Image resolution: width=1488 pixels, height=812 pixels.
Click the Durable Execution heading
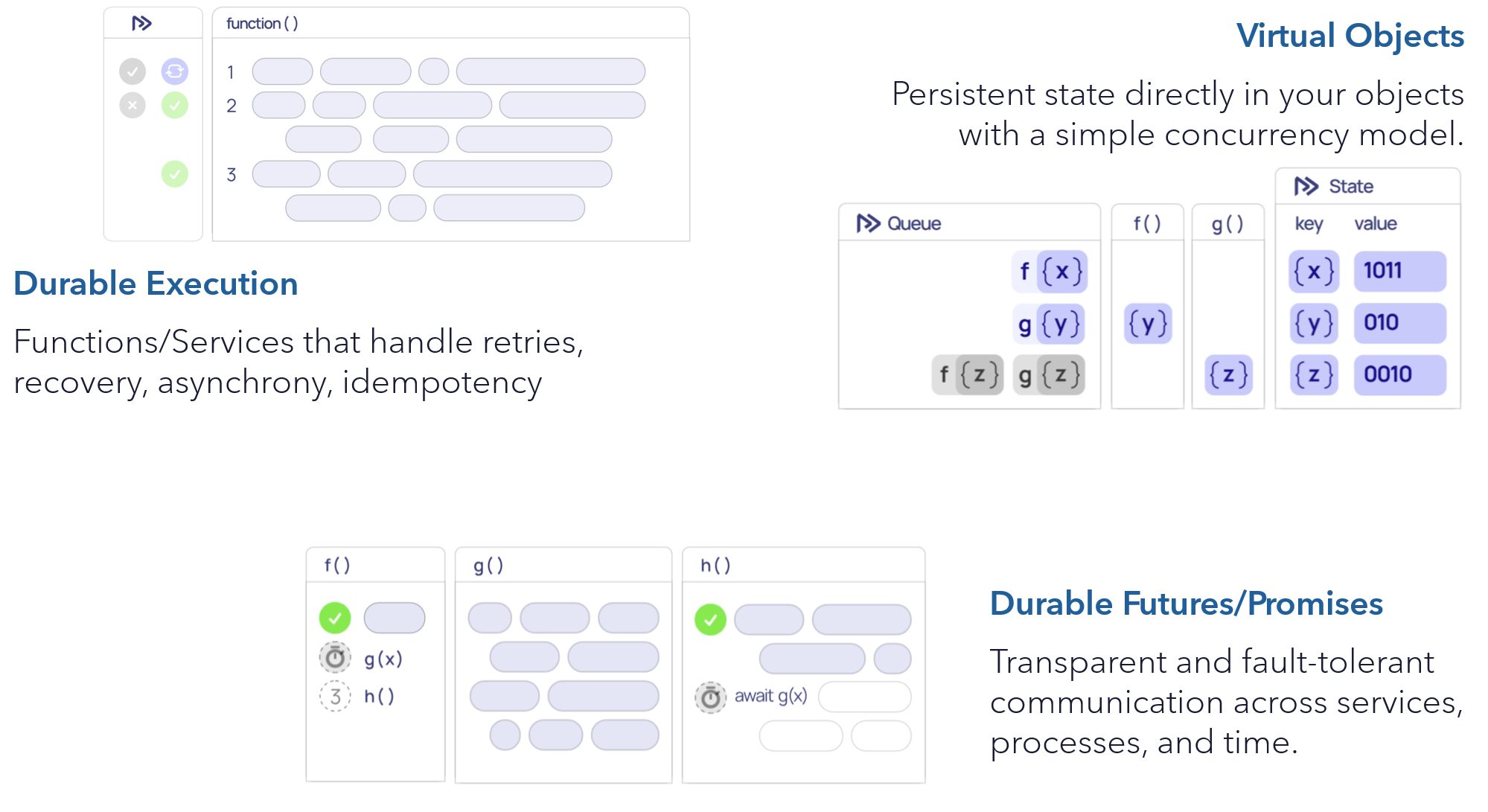point(156,284)
